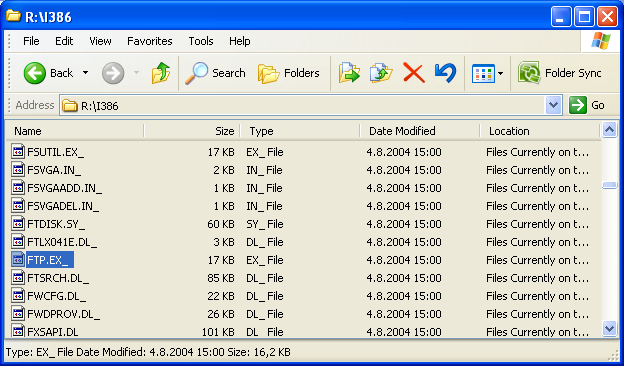The width and height of the screenshot is (624, 366).
Task: Select the highlighted FTP.EX_ file name
Action: click(x=50, y=260)
